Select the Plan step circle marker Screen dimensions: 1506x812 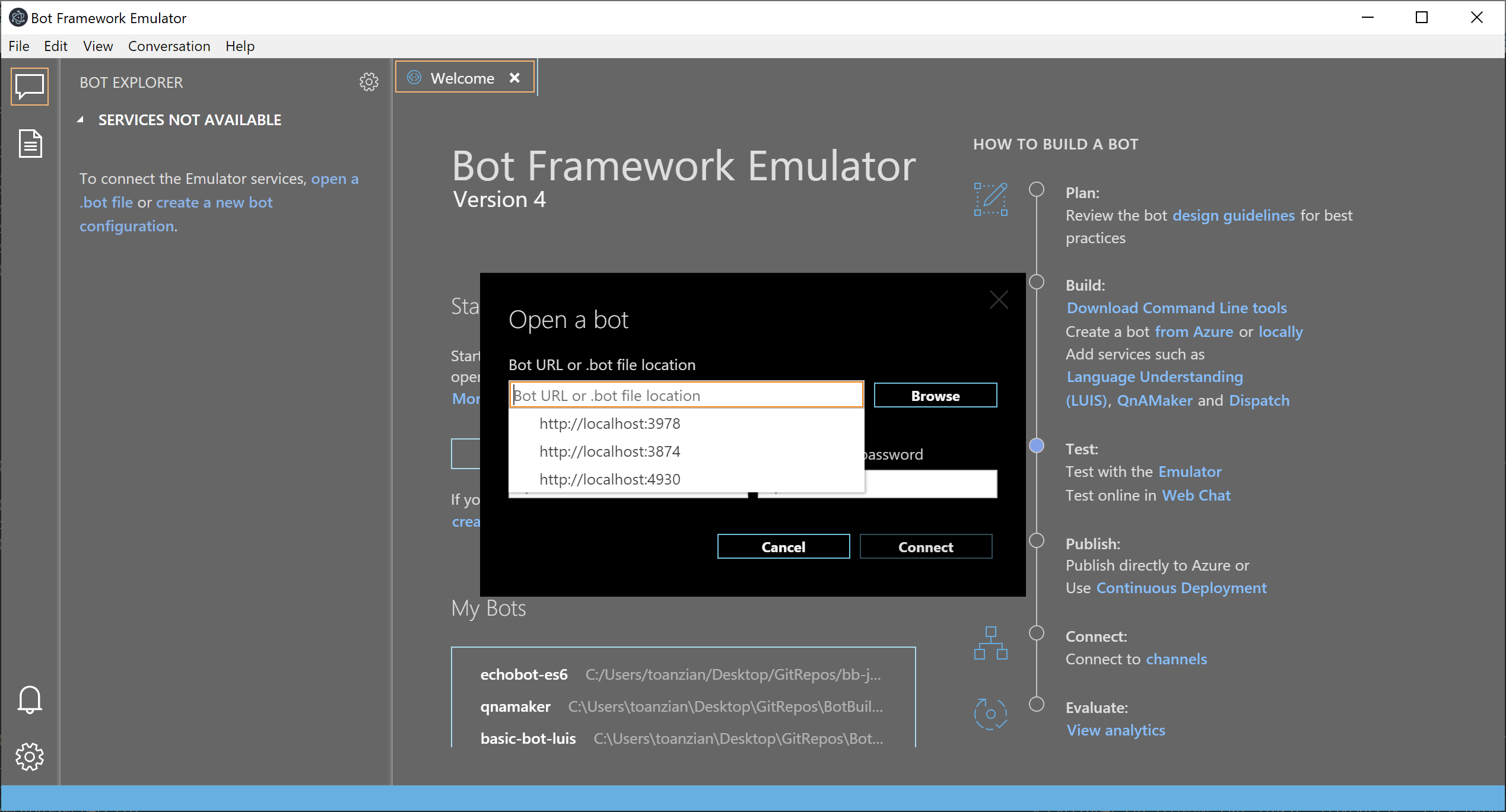pos(1037,189)
